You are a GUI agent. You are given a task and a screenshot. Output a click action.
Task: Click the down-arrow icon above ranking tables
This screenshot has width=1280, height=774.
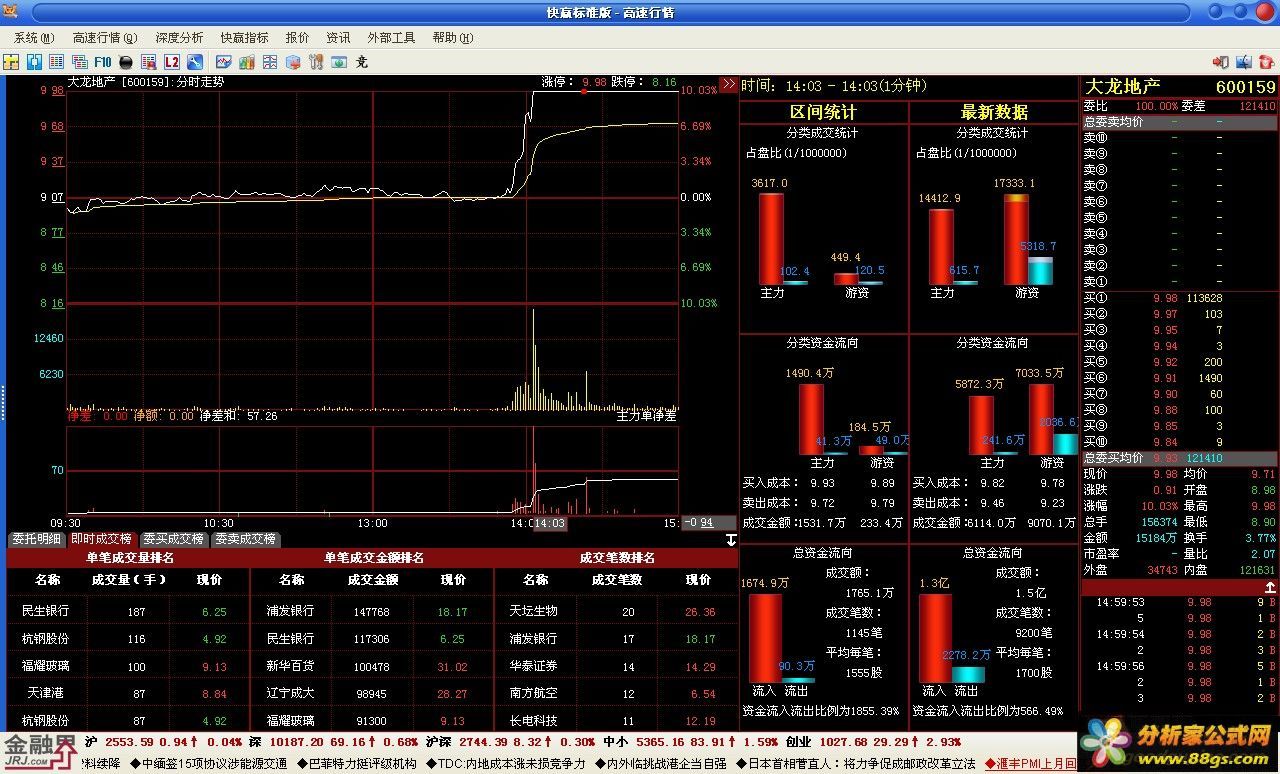tap(731, 539)
